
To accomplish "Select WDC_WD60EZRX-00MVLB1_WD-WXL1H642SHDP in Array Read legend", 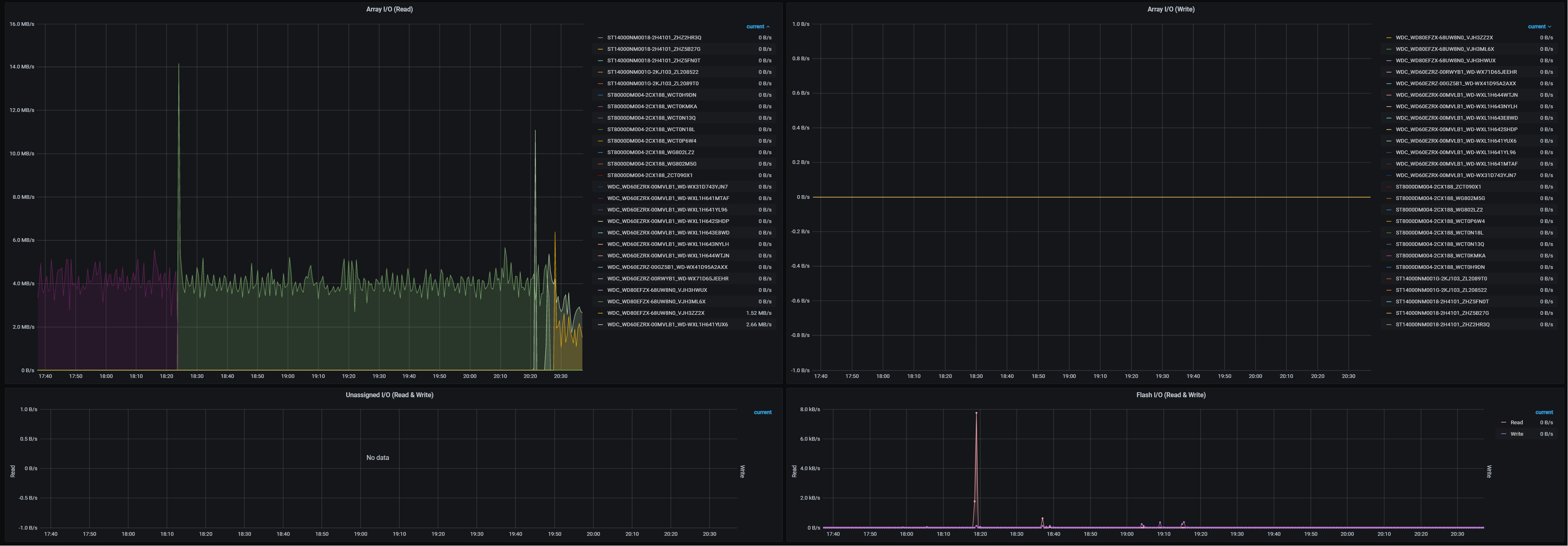I will click(668, 221).
